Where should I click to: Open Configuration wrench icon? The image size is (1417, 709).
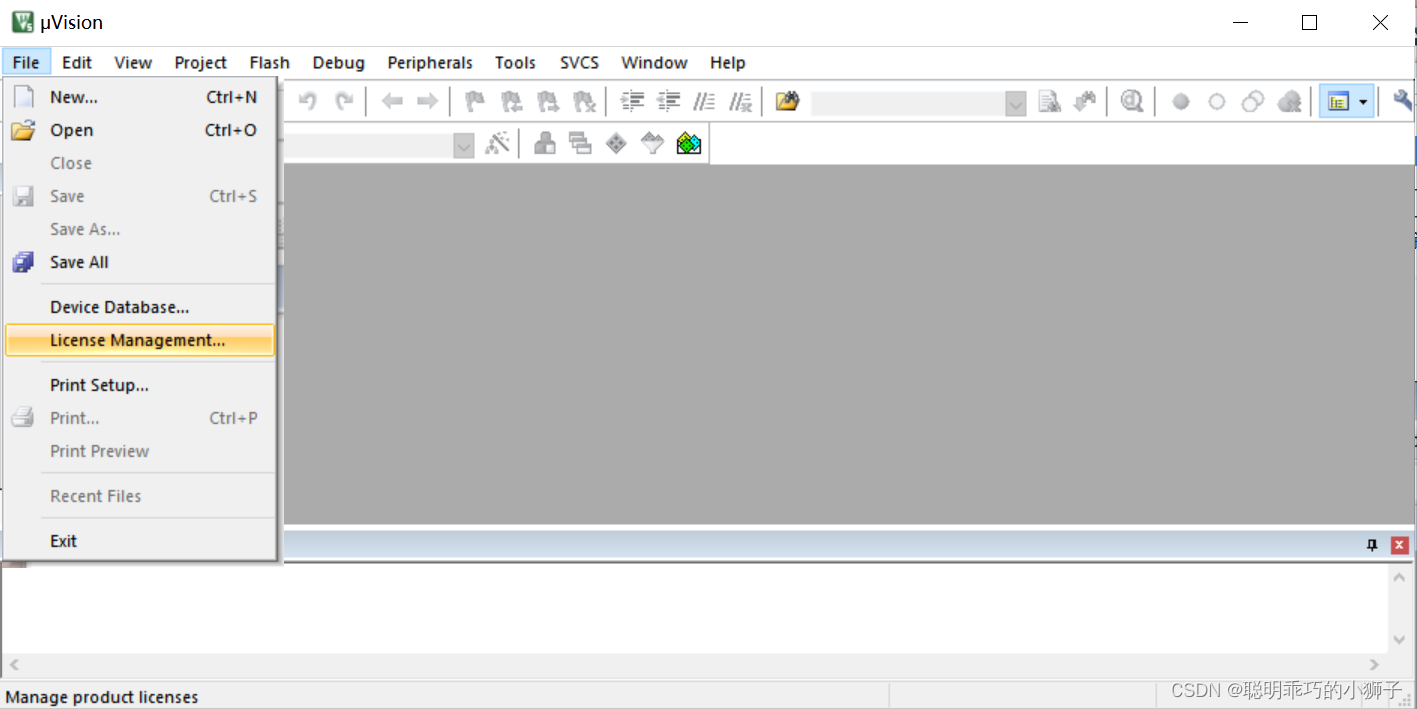(1403, 101)
